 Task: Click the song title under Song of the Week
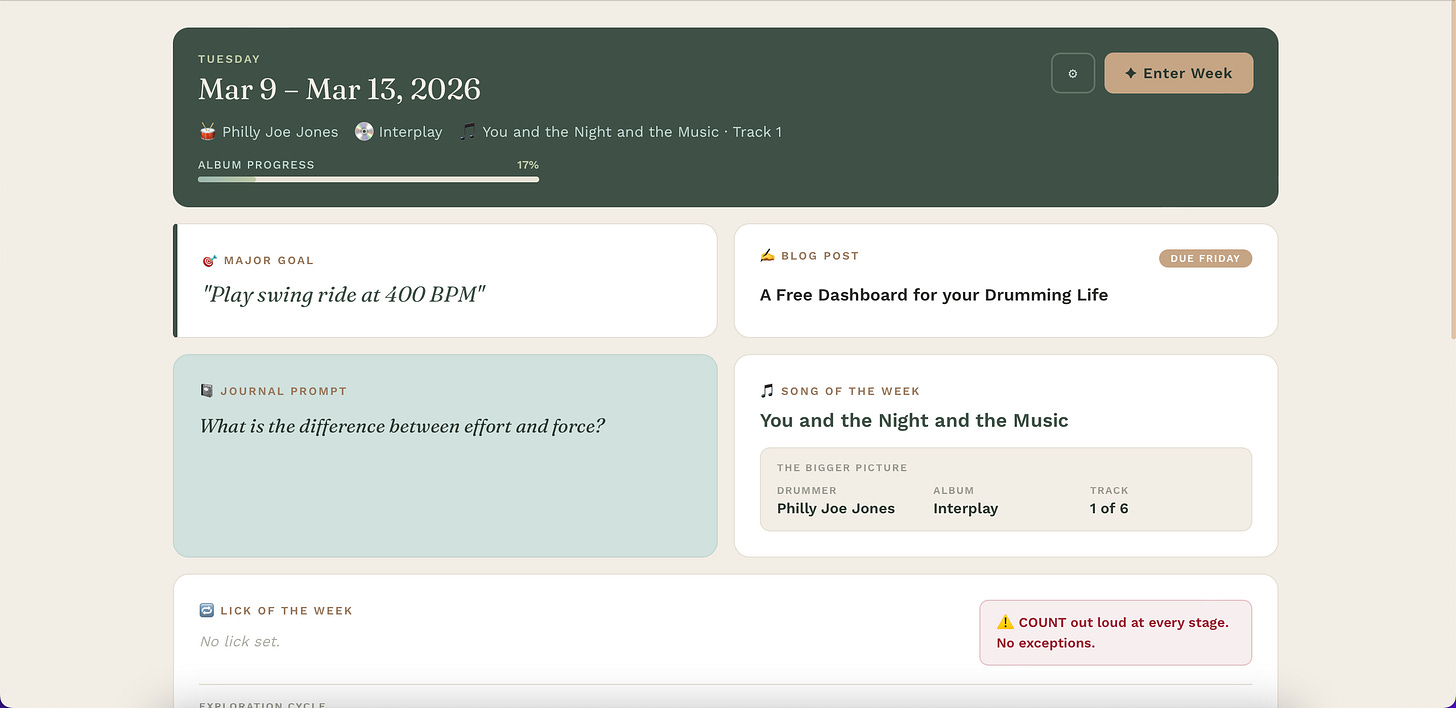914,420
